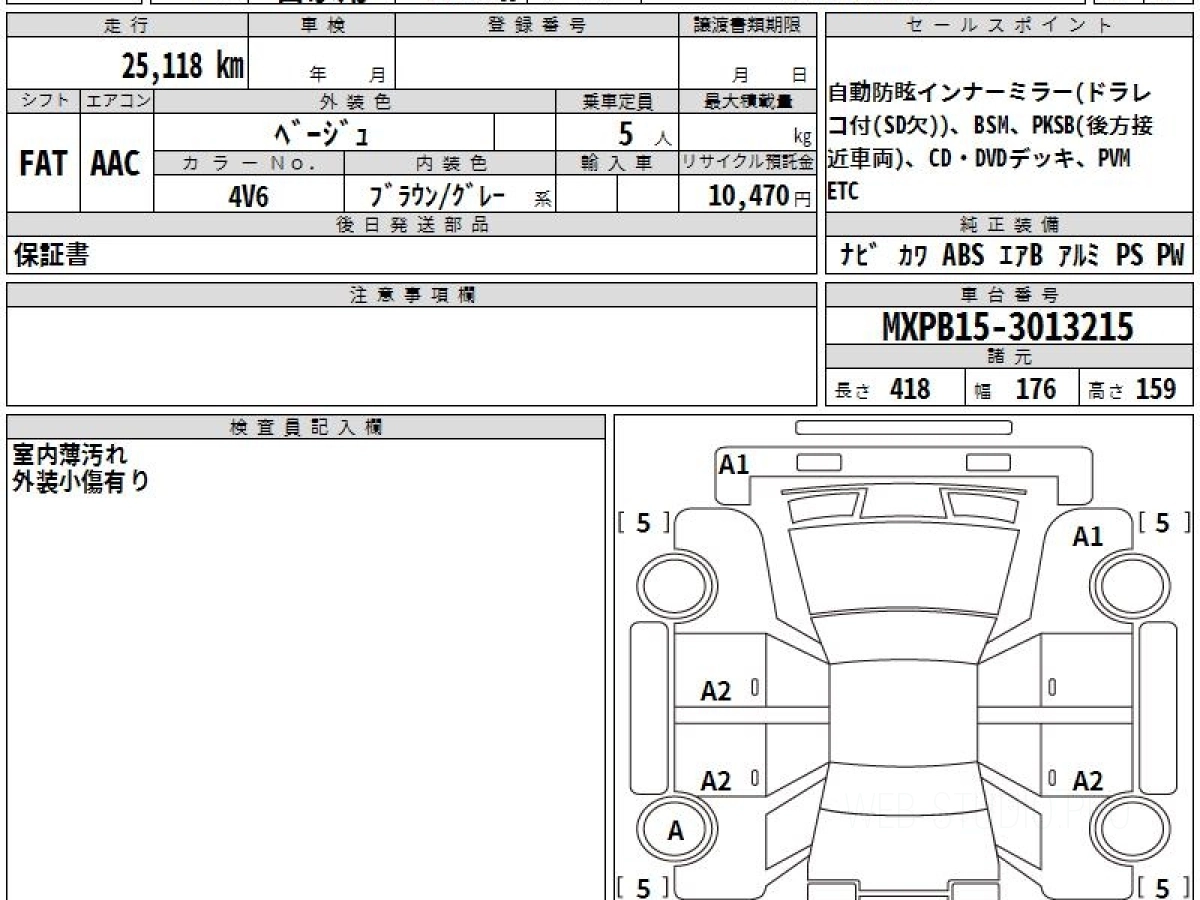Click the windshield area of car diagram
The image size is (1200, 900).
[902, 570]
